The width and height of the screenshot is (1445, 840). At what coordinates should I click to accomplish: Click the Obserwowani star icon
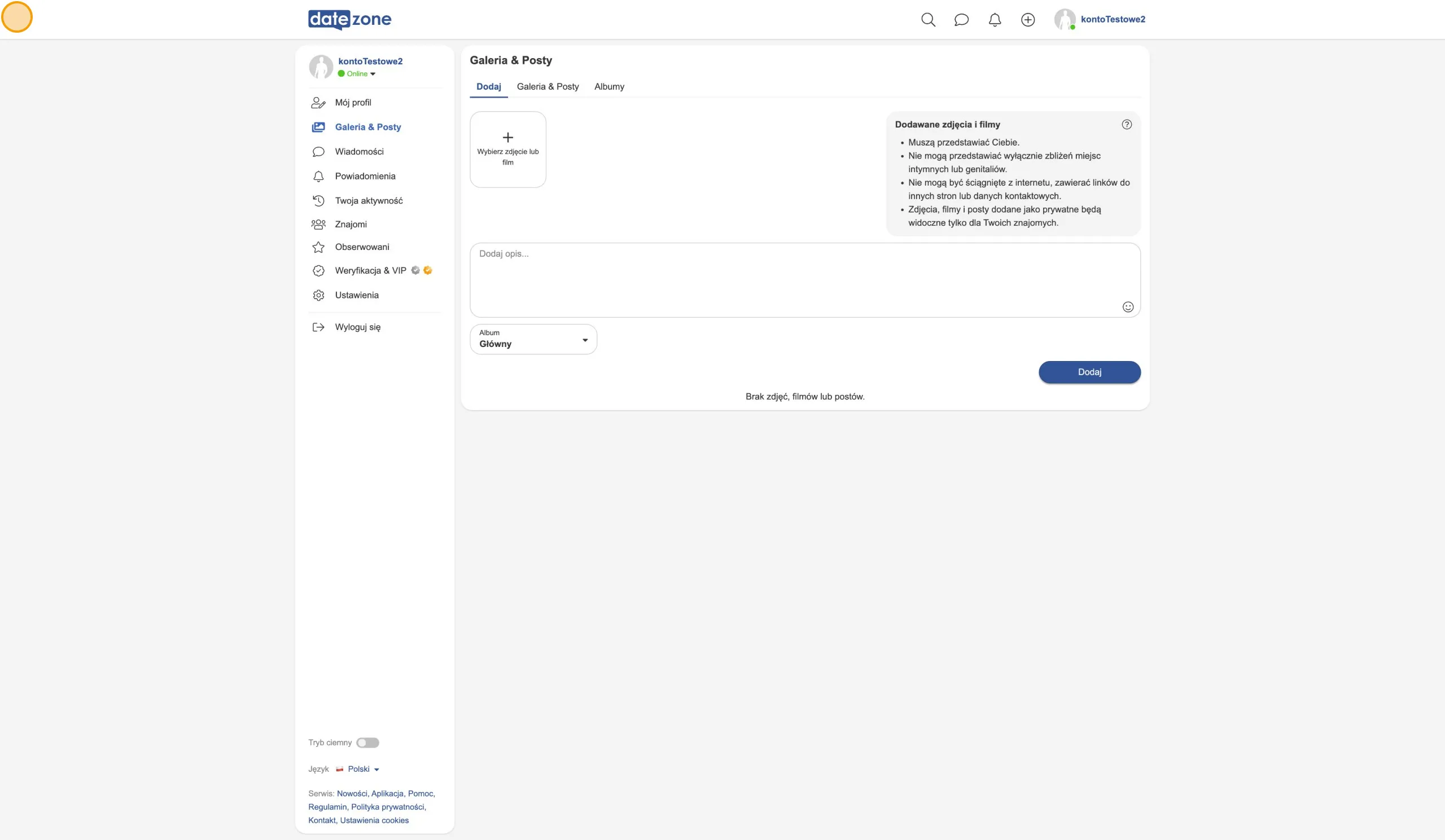318,247
